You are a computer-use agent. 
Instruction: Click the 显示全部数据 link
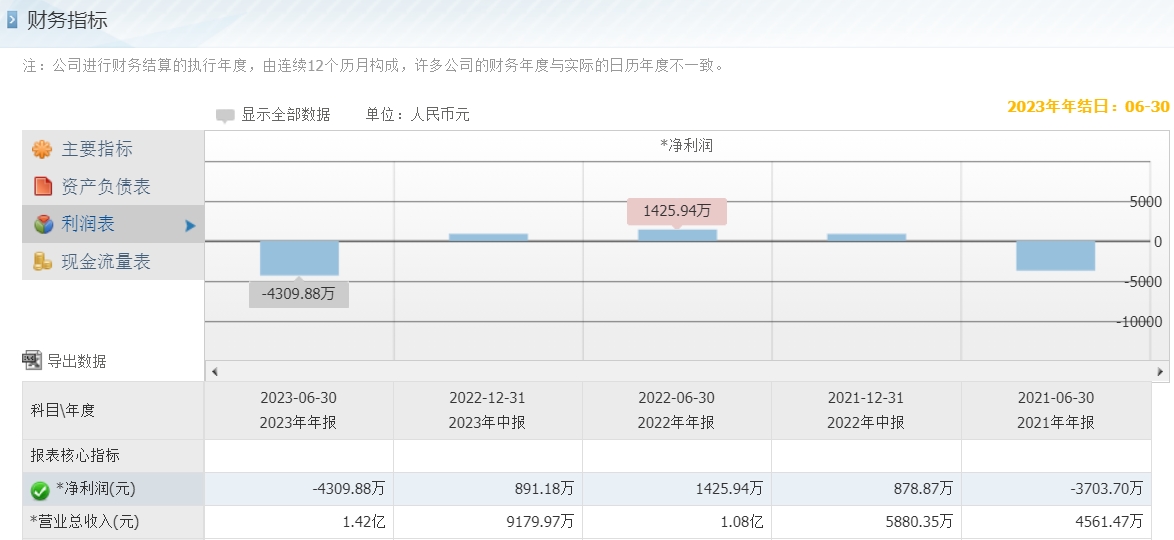[x=285, y=115]
